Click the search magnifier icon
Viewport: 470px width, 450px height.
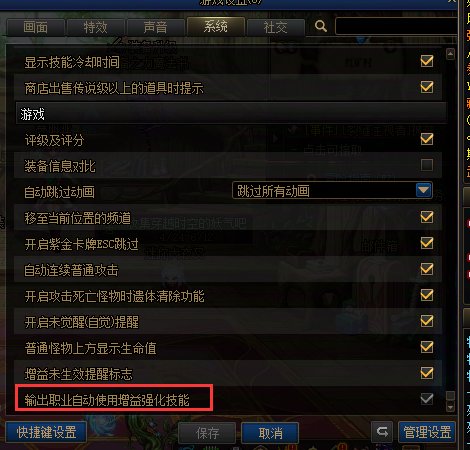coord(321,26)
